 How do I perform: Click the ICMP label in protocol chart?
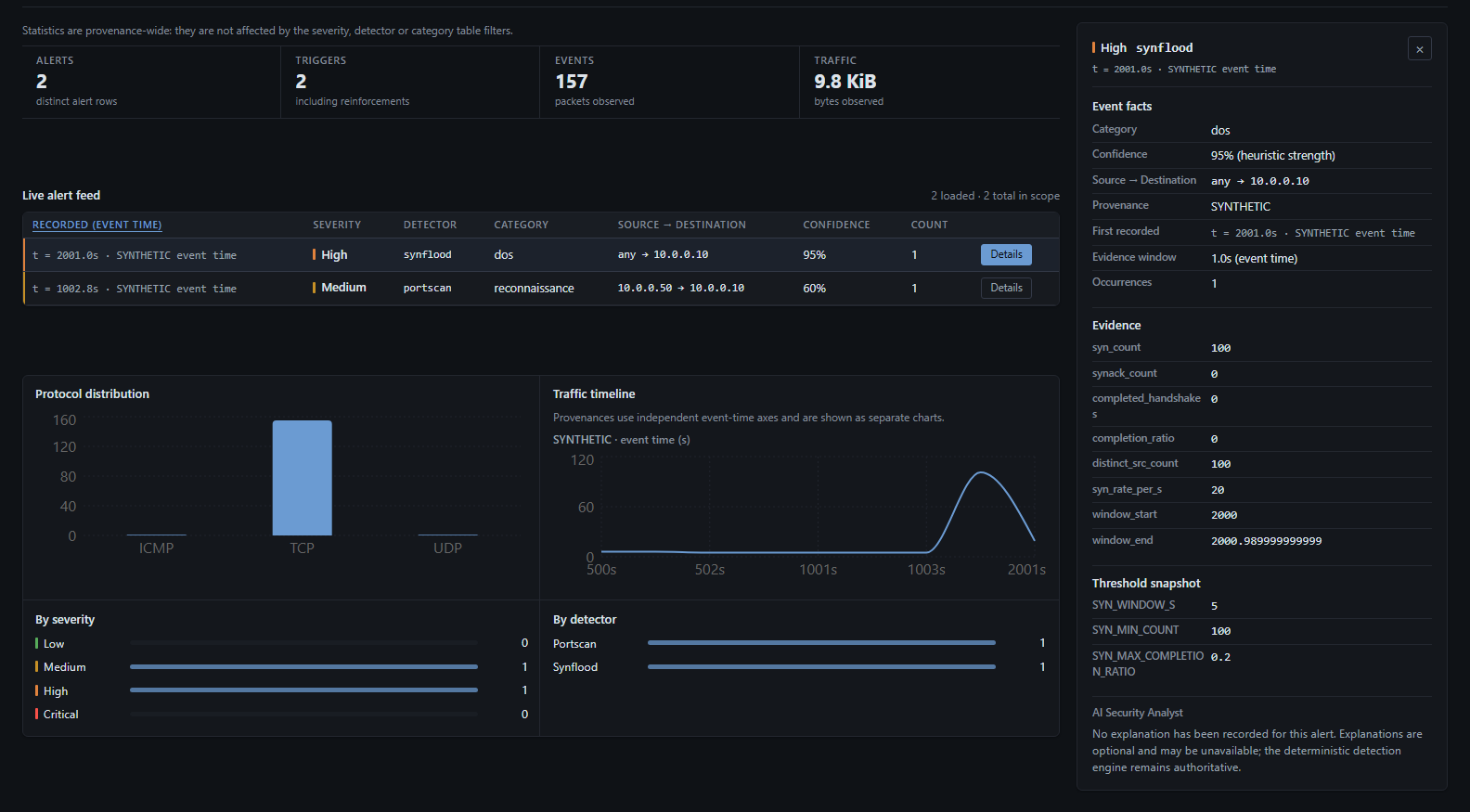click(x=156, y=548)
